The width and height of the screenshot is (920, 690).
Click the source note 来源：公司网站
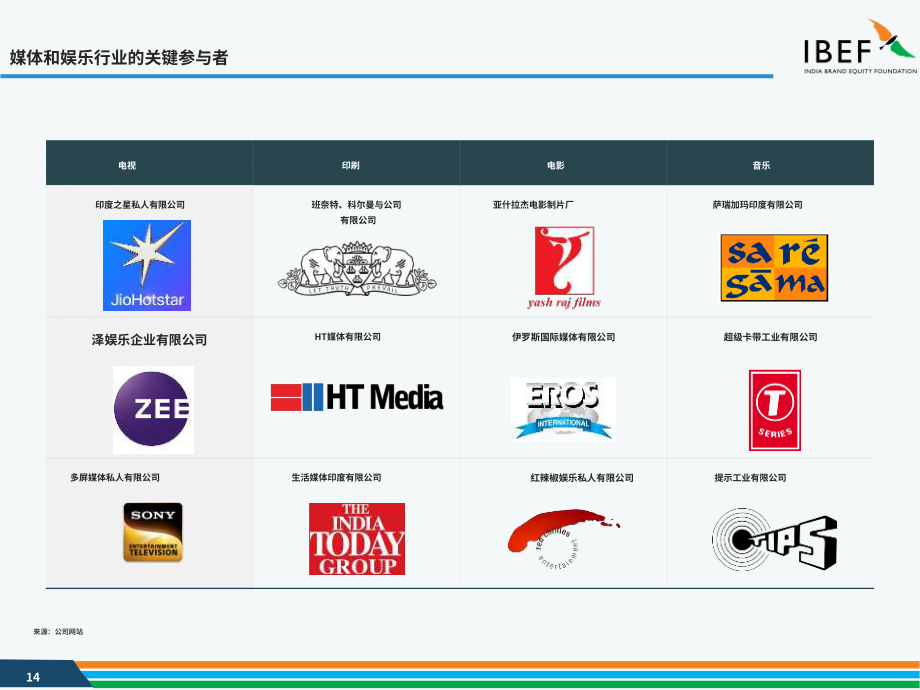pos(58,632)
